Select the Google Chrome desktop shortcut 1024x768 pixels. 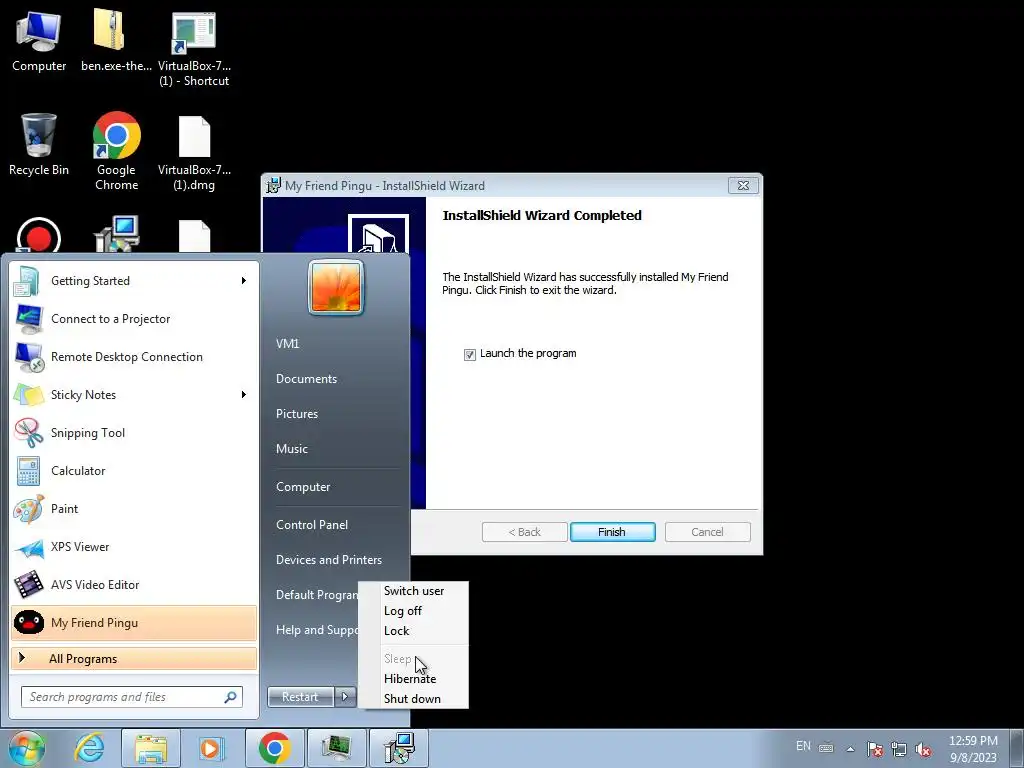[x=116, y=135]
